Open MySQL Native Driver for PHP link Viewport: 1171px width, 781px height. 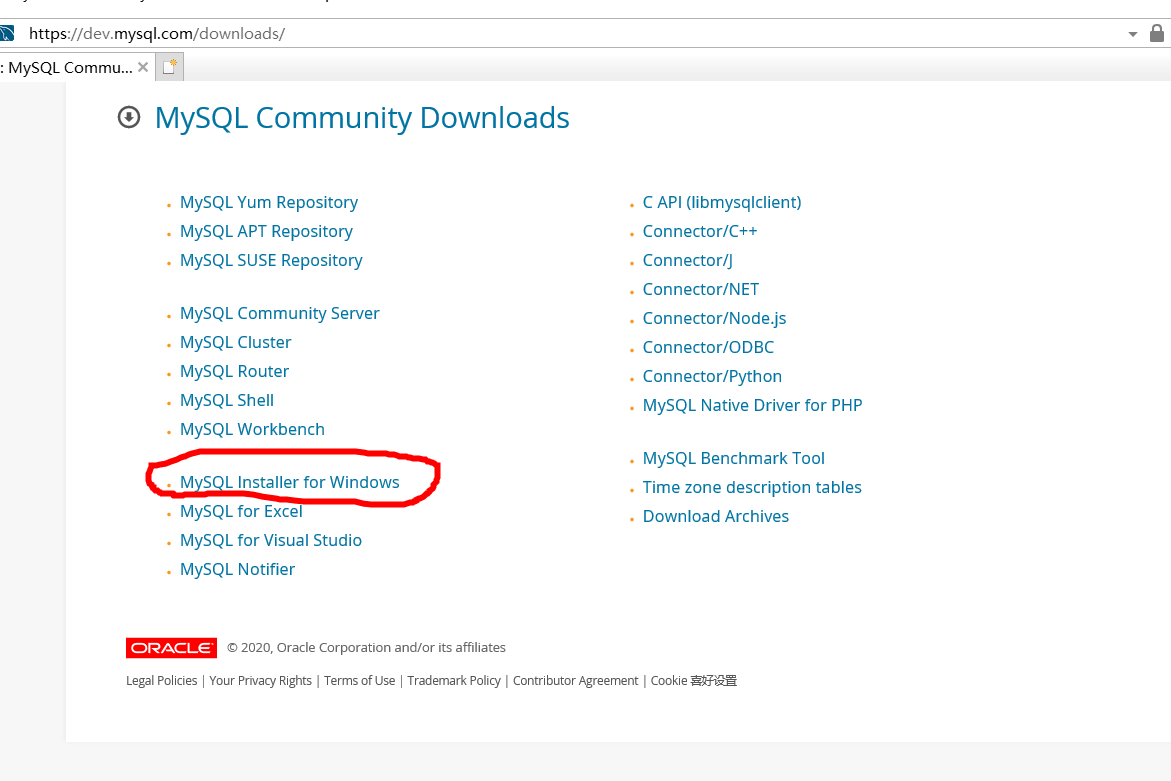coord(753,405)
